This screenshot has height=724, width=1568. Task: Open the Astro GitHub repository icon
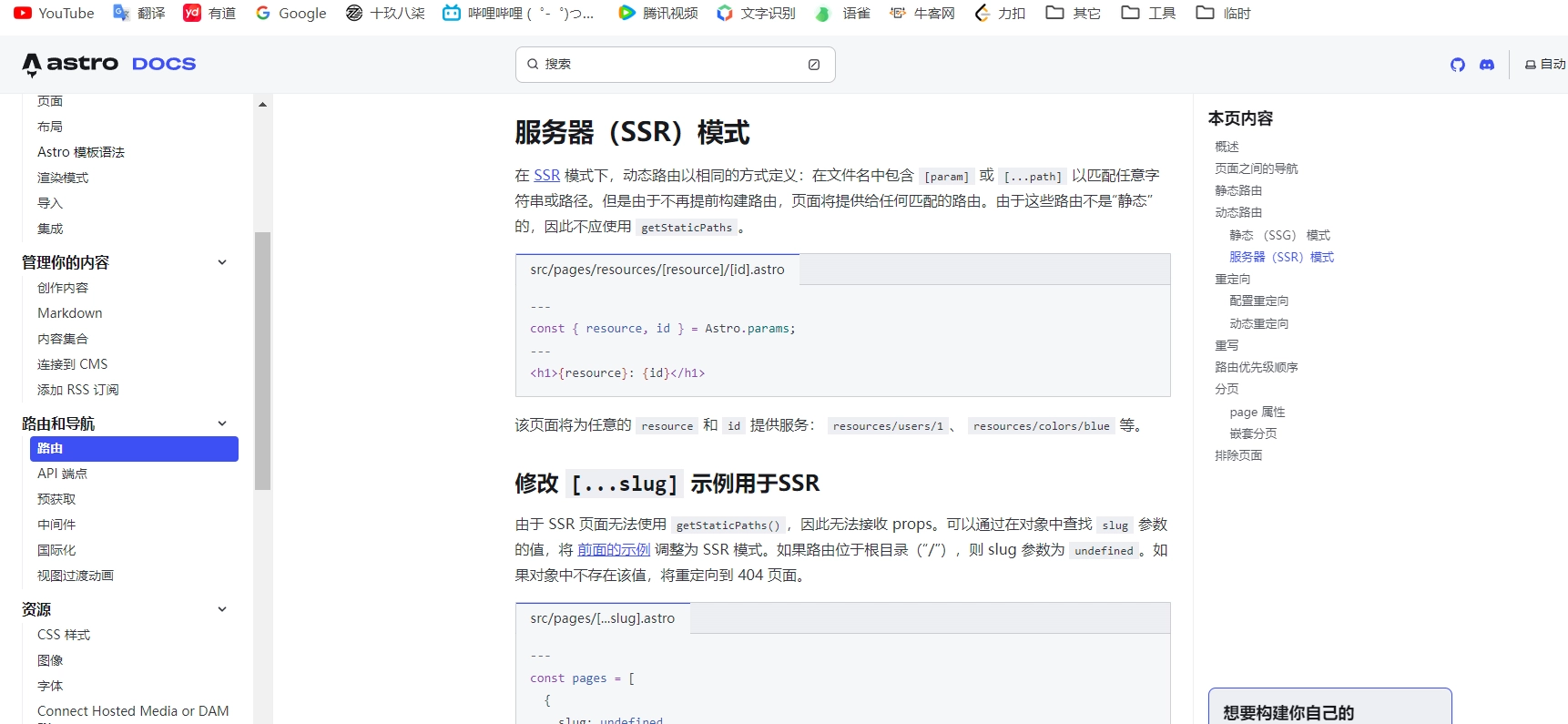pyautogui.click(x=1457, y=65)
